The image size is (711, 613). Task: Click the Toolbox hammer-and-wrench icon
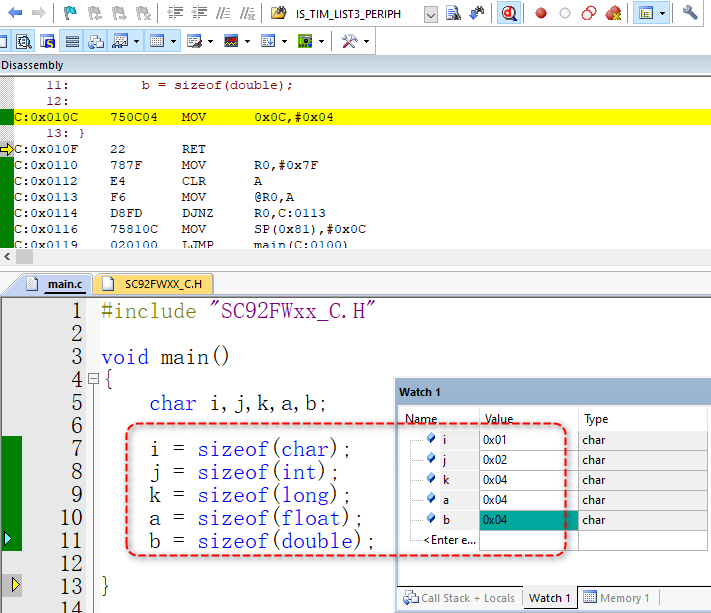pyautogui.click(x=349, y=42)
